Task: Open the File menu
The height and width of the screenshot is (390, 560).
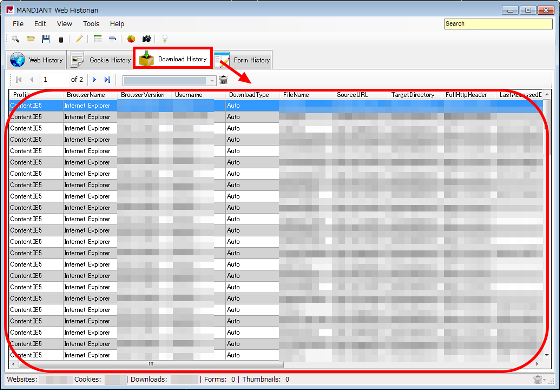Action: click(18, 24)
